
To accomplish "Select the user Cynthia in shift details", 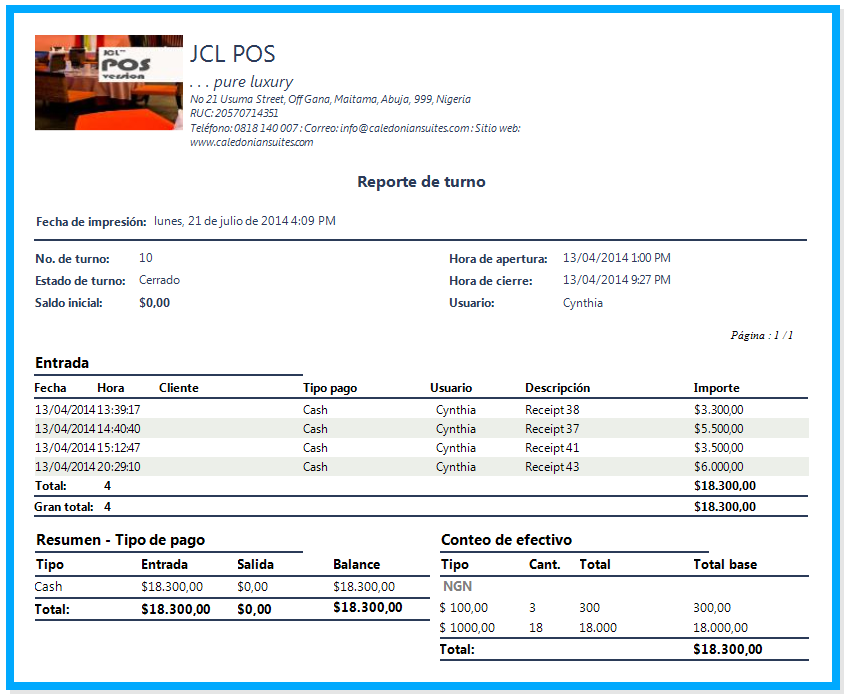I will (583, 302).
